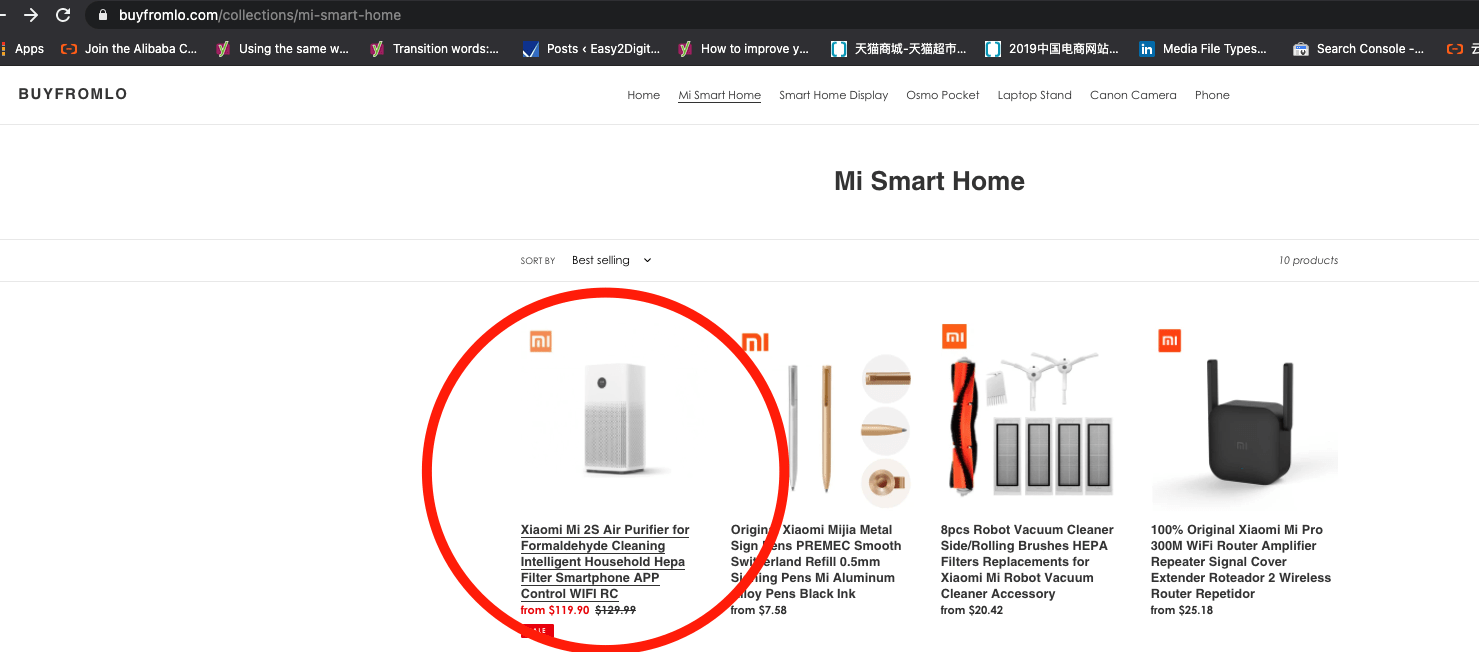The width and height of the screenshot is (1479, 652).
Task: Click the from $25.18 price
Action: [x=1182, y=610]
